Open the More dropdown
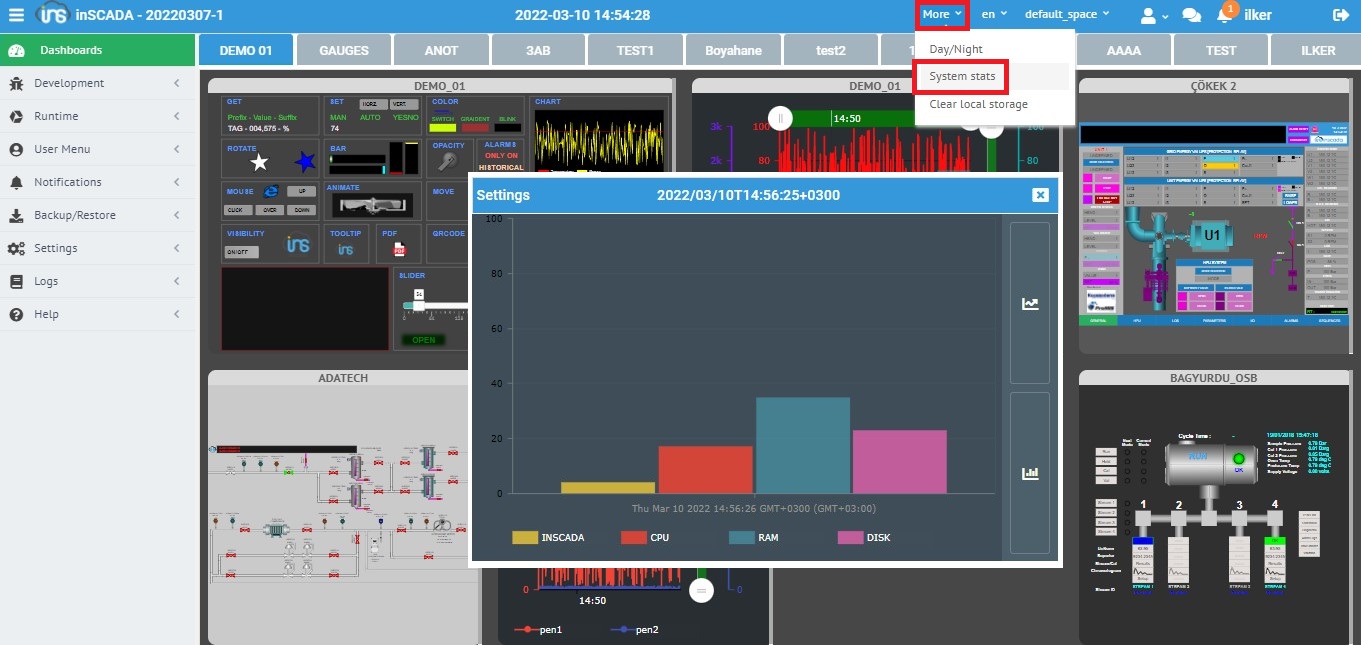Image resolution: width=1361 pixels, height=645 pixels. (x=942, y=14)
